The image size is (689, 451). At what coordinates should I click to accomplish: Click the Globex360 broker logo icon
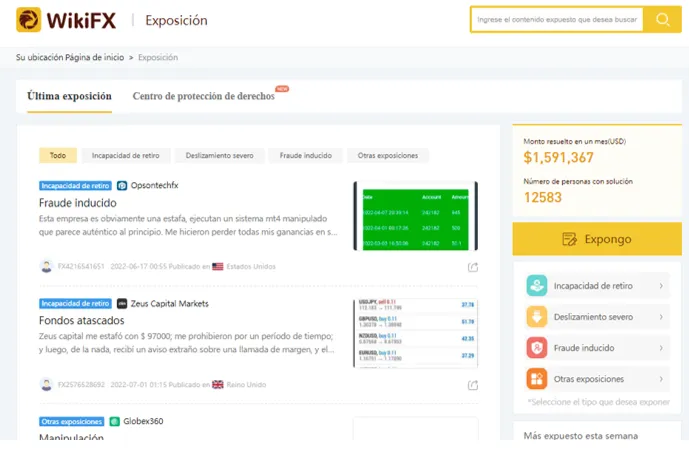point(114,421)
